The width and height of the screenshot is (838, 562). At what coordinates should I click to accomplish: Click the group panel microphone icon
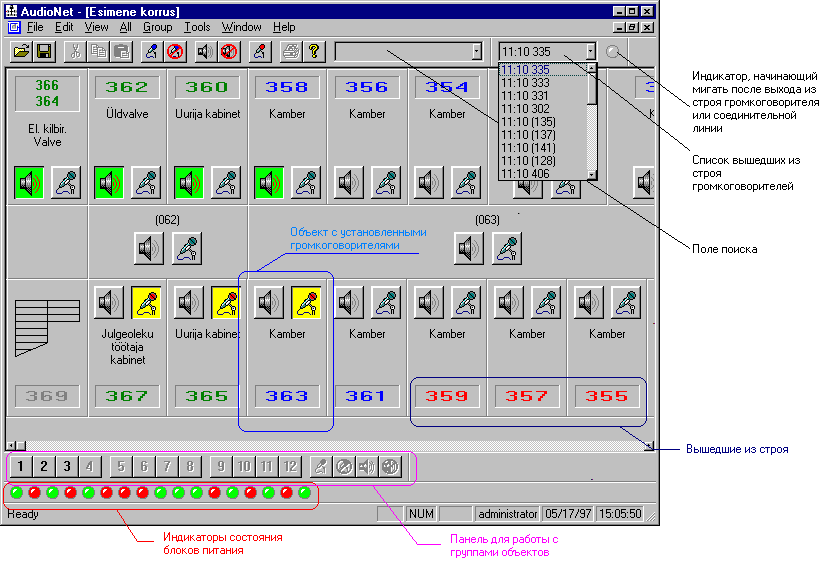point(321,466)
